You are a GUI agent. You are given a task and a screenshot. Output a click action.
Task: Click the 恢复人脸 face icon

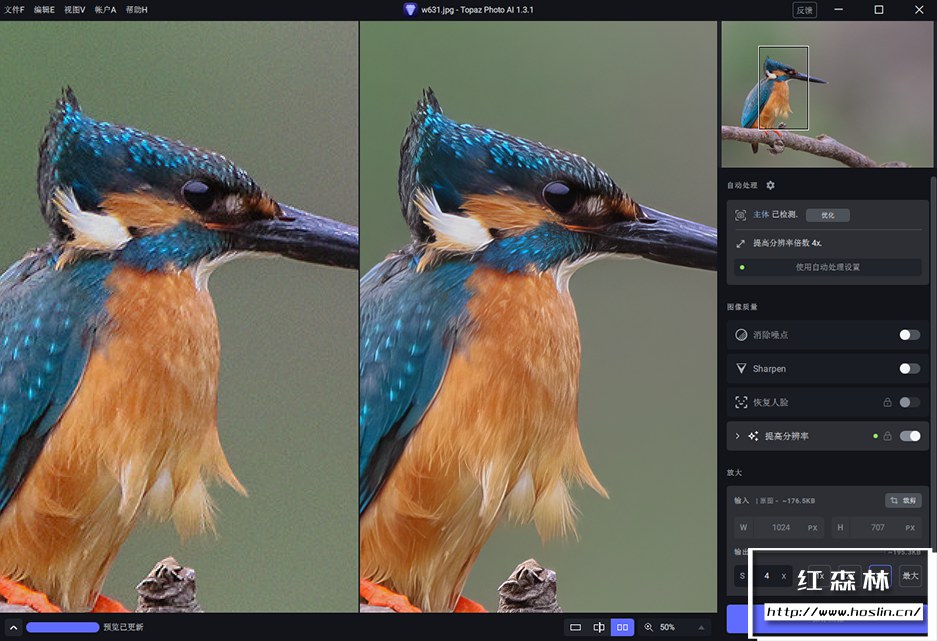click(x=741, y=402)
